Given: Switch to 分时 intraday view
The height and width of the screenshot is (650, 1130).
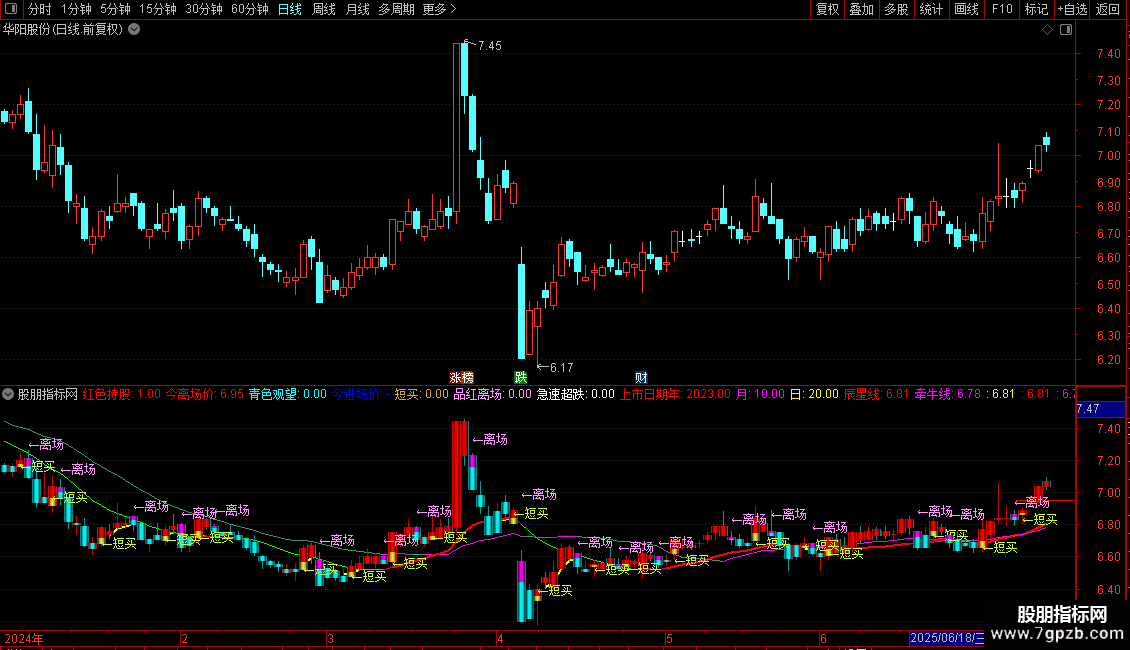Looking at the screenshot, I should [x=40, y=9].
